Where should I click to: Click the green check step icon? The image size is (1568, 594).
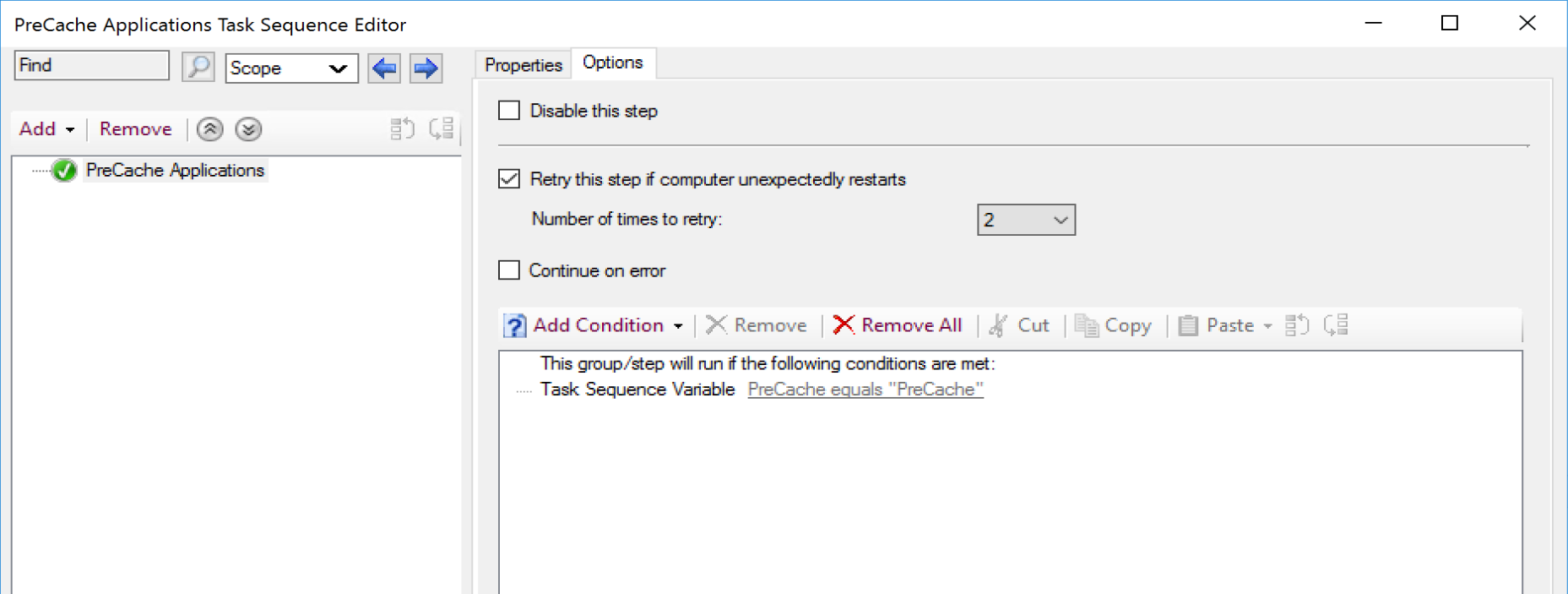[64, 171]
